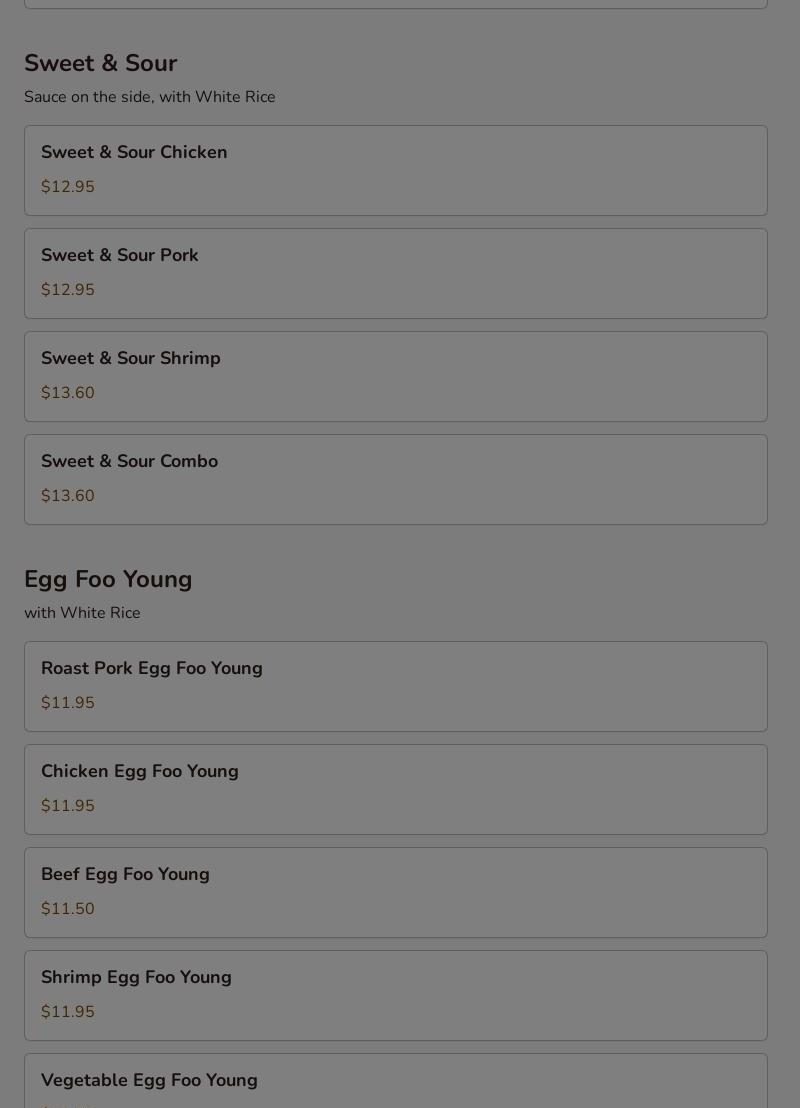Click 'Sauce on the side, with White Rice' text
This screenshot has height=1108, width=800.
(150, 97)
